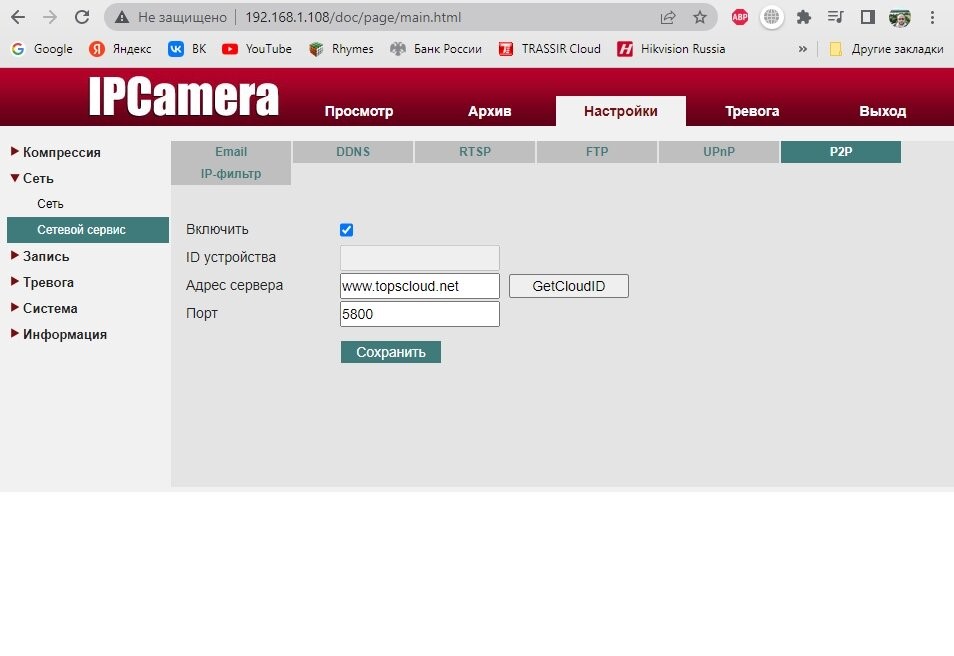Click the browser forward arrow
954x656 pixels.
50,17
